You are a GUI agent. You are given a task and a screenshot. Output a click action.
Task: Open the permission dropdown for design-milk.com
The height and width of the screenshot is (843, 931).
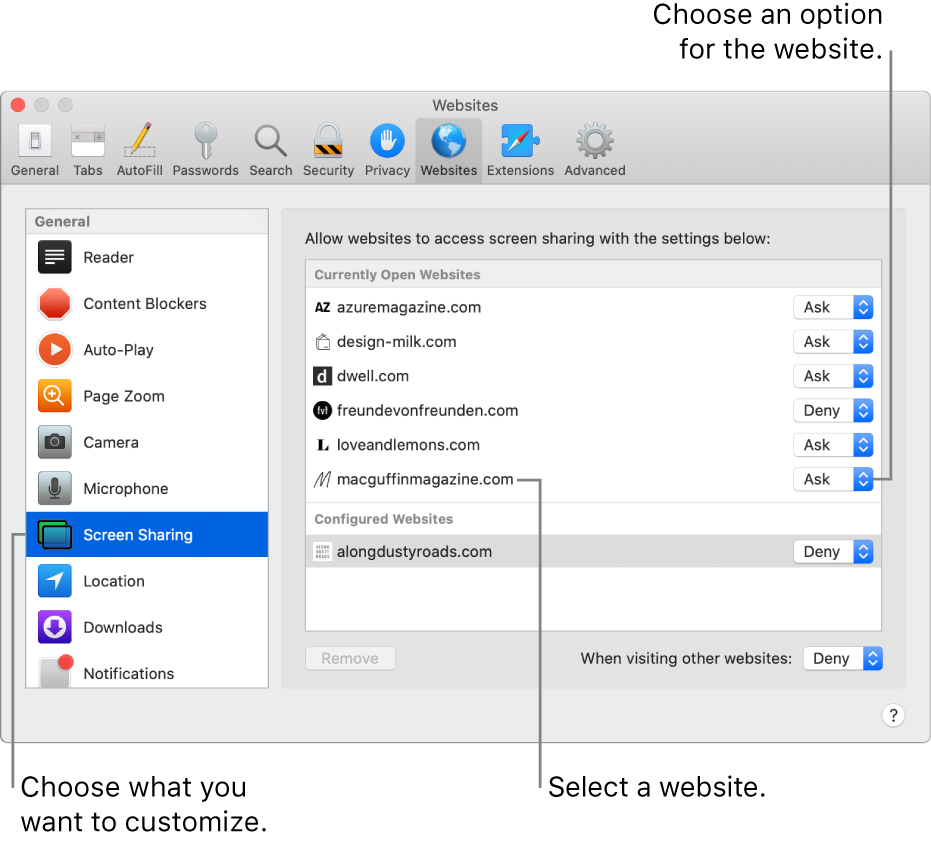pyautogui.click(x=833, y=342)
